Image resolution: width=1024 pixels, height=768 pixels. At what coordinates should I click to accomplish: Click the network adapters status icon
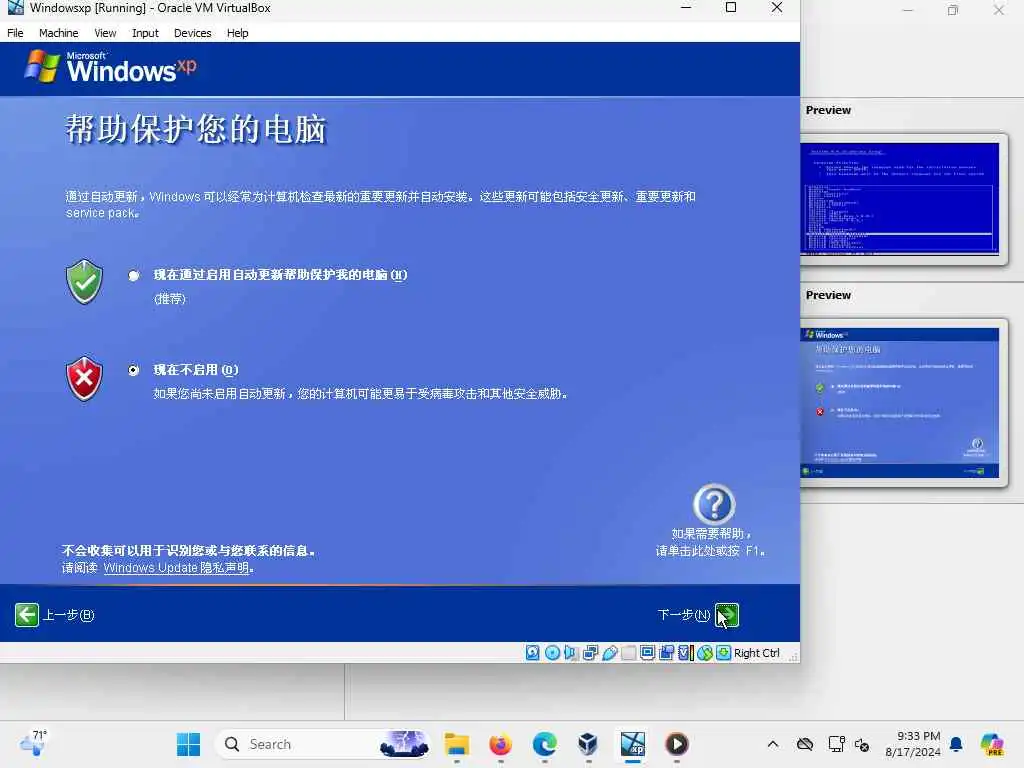pyautogui.click(x=590, y=652)
